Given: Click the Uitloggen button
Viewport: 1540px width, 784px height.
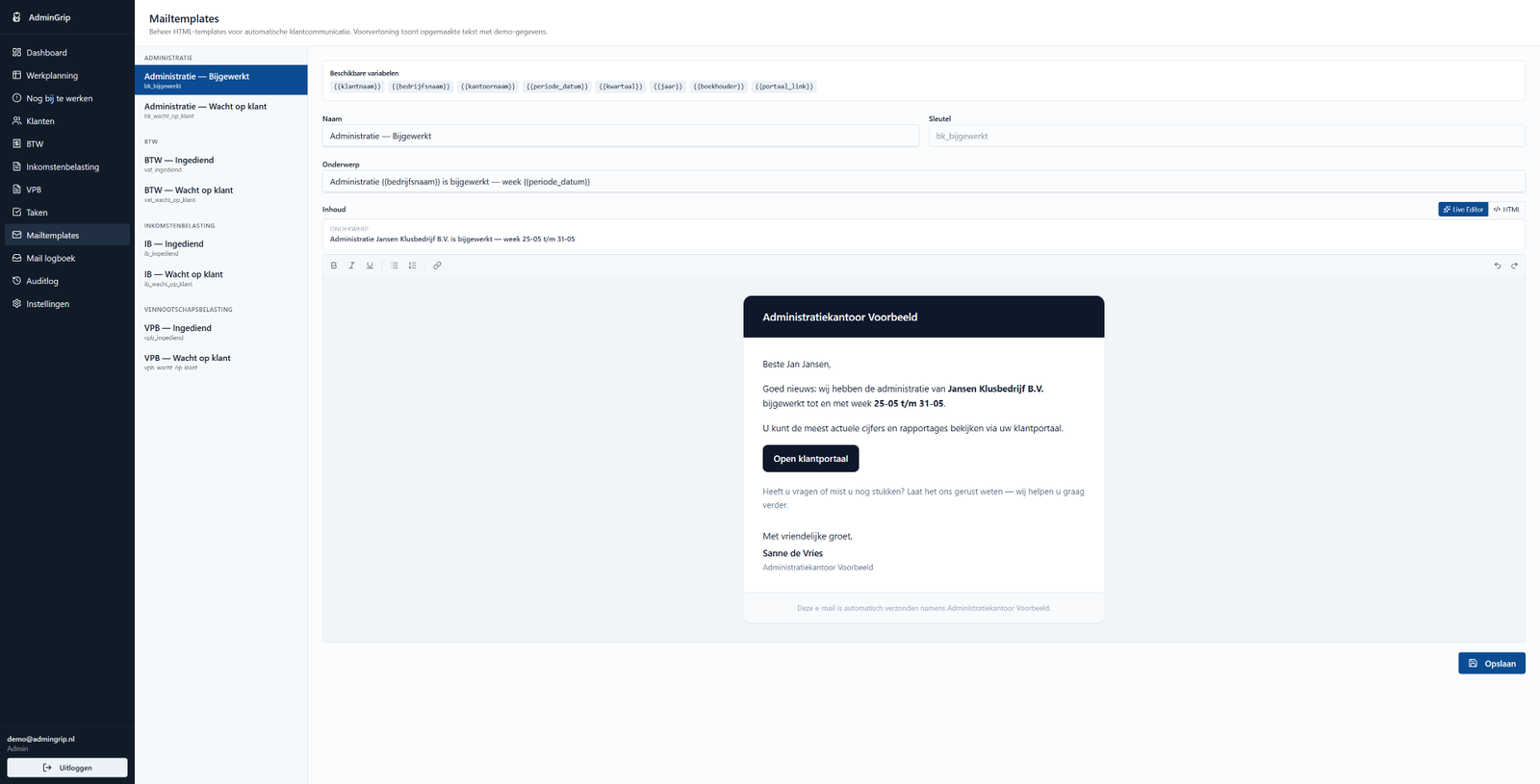Looking at the screenshot, I should (67, 768).
